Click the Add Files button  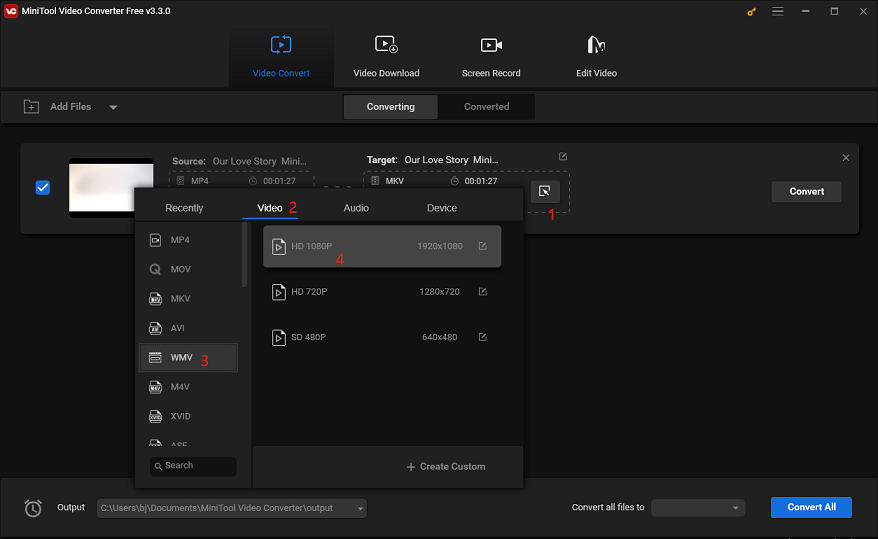click(57, 106)
